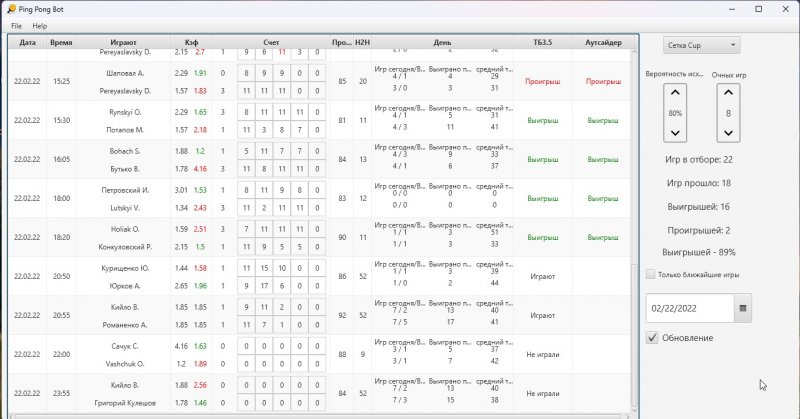Click the H2H column header
This screenshot has height=419, width=800.
coord(362,43)
